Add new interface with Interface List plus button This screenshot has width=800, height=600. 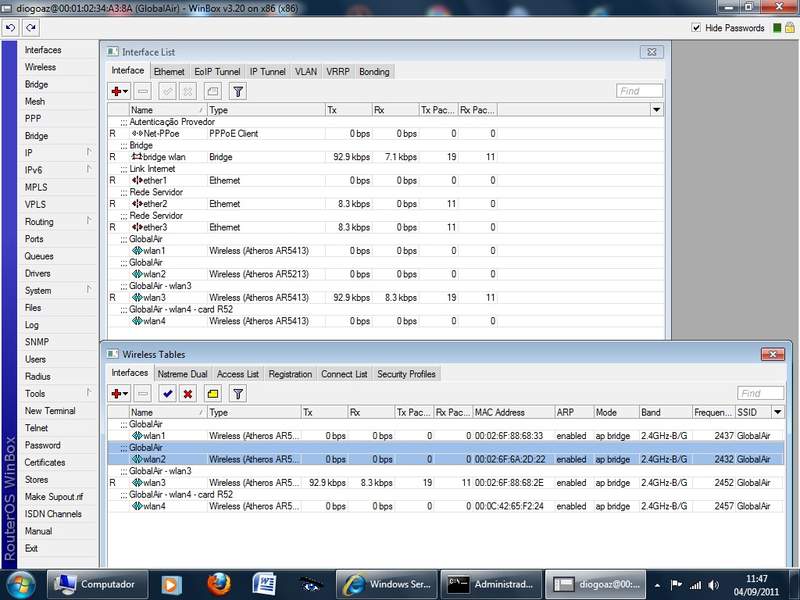pos(119,91)
